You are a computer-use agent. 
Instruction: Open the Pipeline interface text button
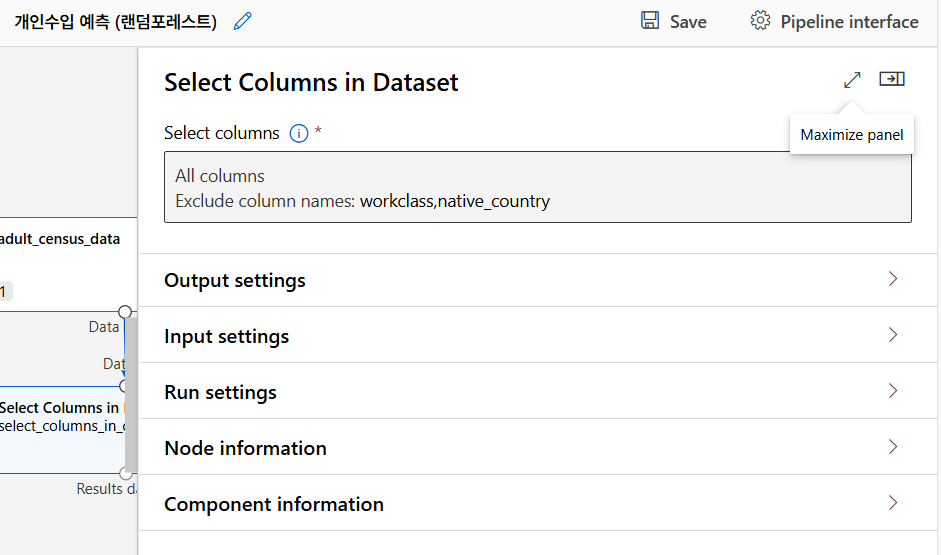pyautogui.click(x=849, y=22)
